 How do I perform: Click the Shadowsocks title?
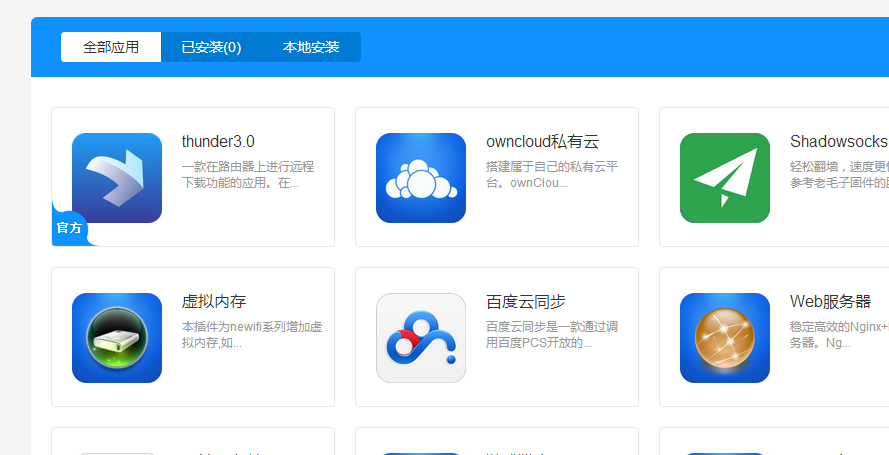point(839,142)
